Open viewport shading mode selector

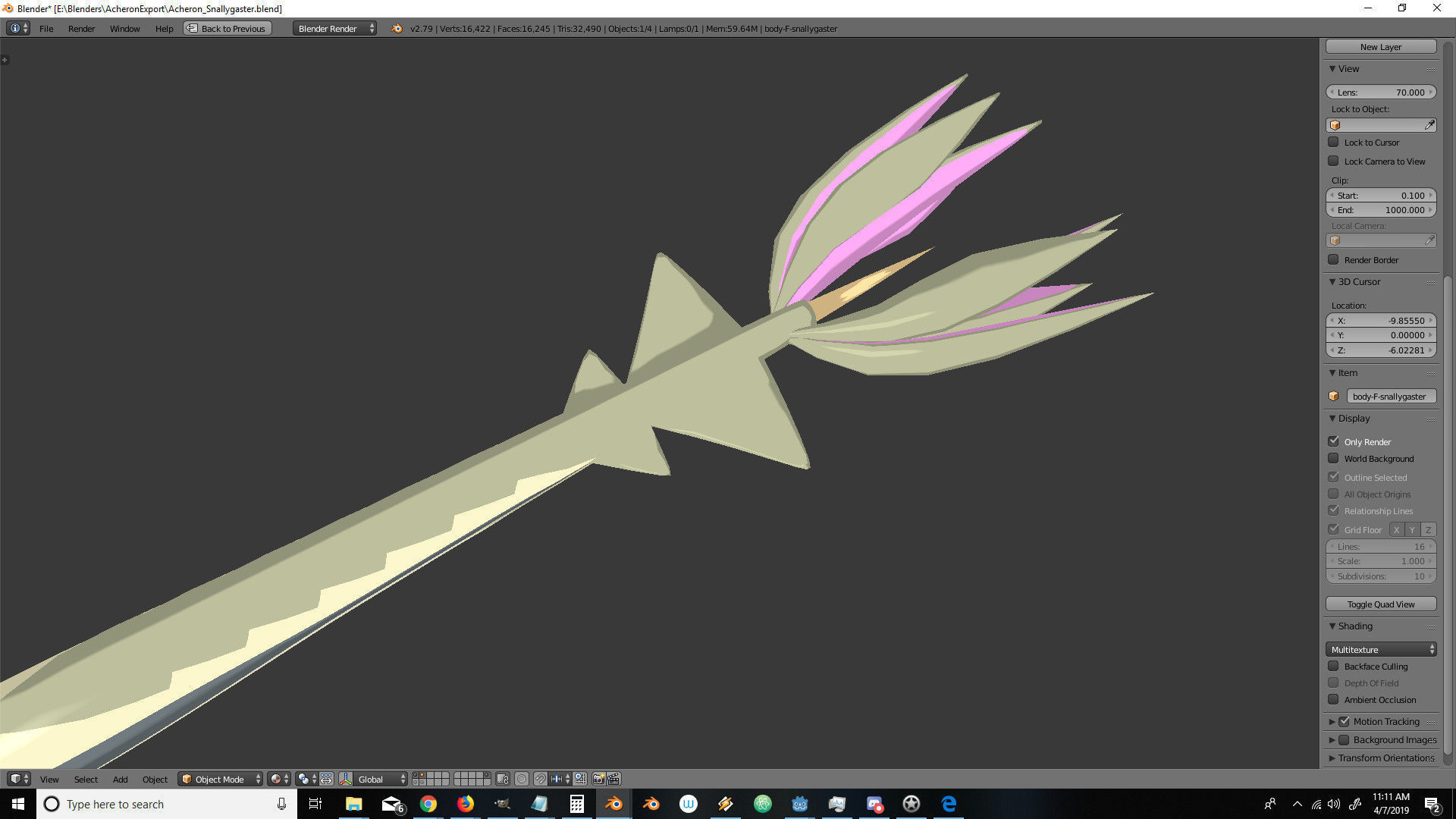279,779
